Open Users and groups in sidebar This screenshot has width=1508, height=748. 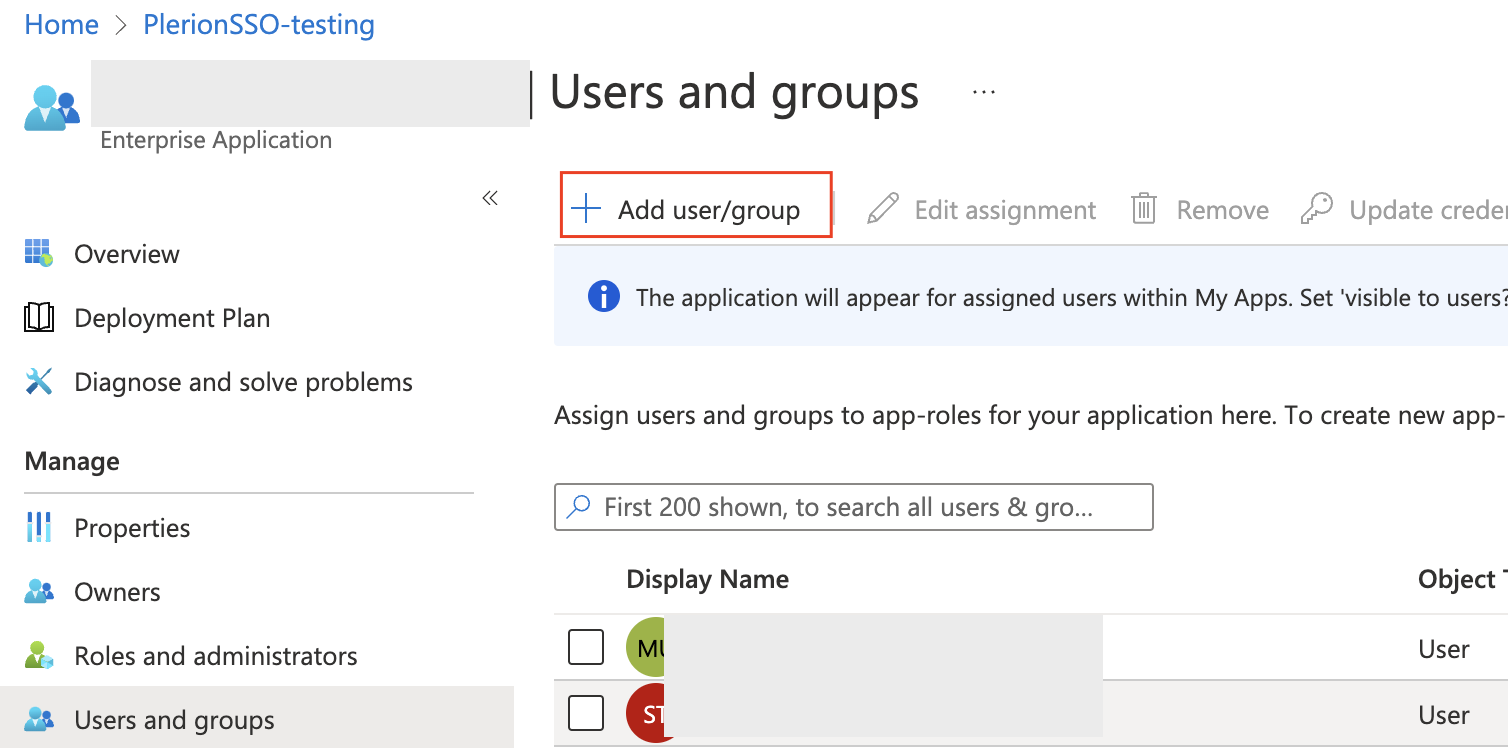(x=174, y=720)
